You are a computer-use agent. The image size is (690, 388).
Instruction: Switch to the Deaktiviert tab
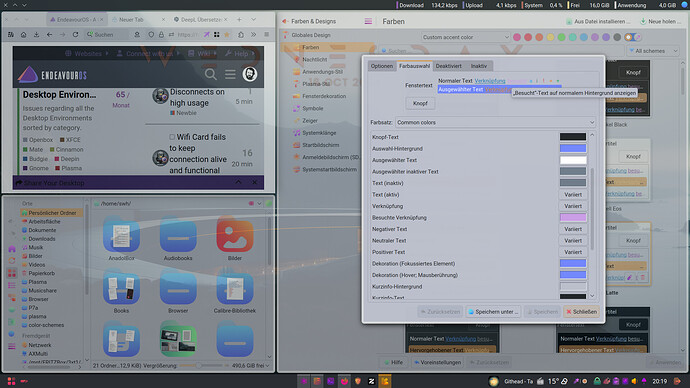click(x=448, y=66)
